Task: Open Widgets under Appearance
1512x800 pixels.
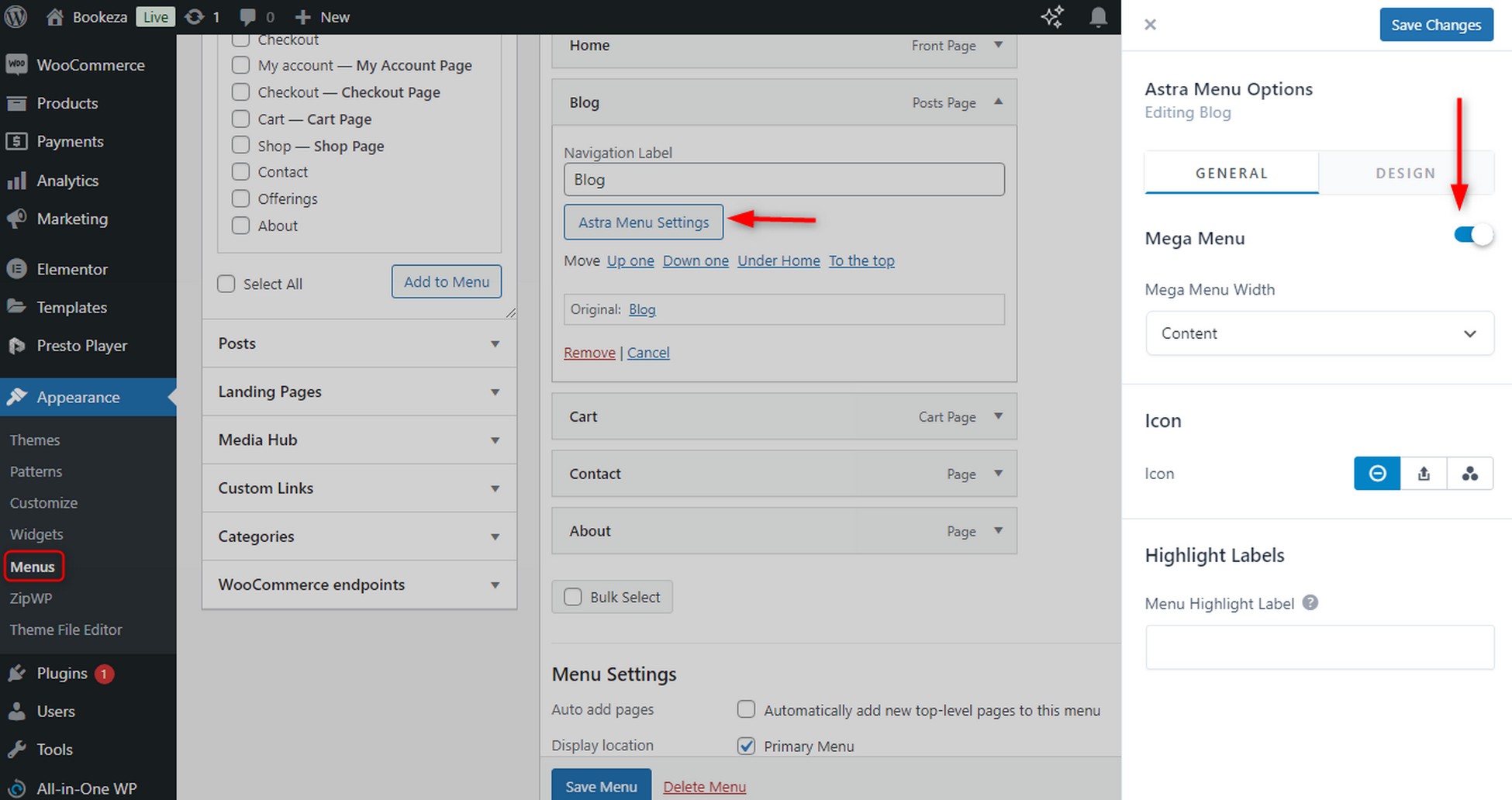Action: pyautogui.click(x=36, y=534)
